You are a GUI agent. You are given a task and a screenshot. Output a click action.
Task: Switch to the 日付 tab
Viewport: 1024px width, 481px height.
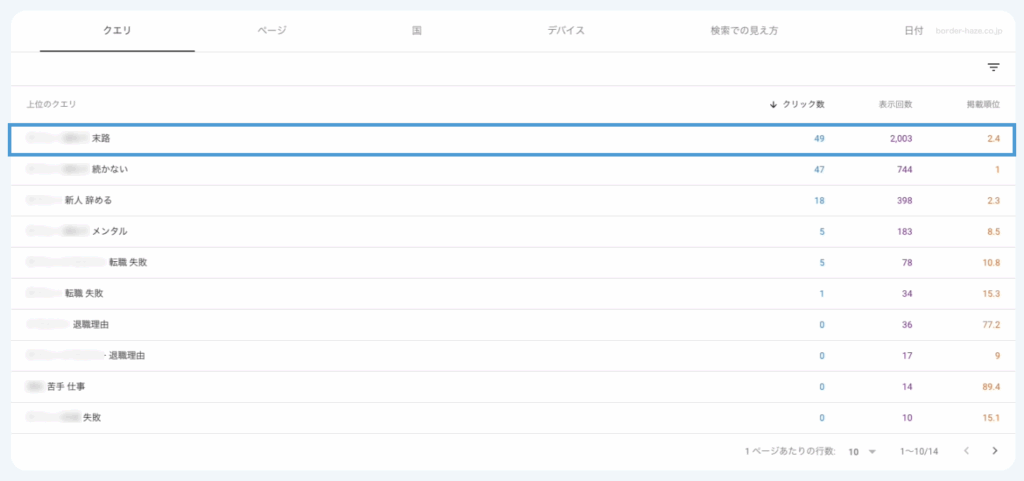[913, 31]
